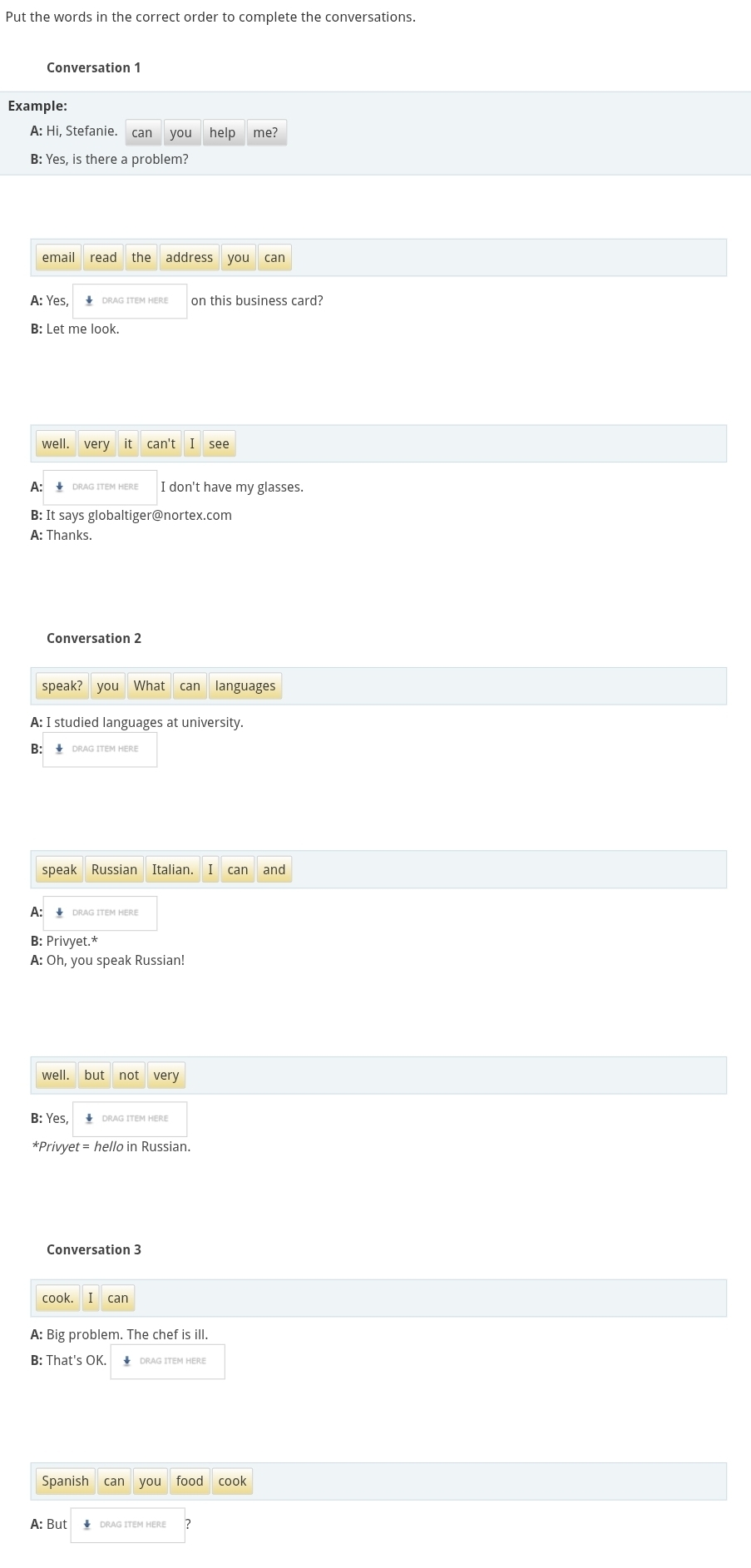The image size is (751, 1568).
Task: Select the 'email' word tile
Action: tap(58, 258)
